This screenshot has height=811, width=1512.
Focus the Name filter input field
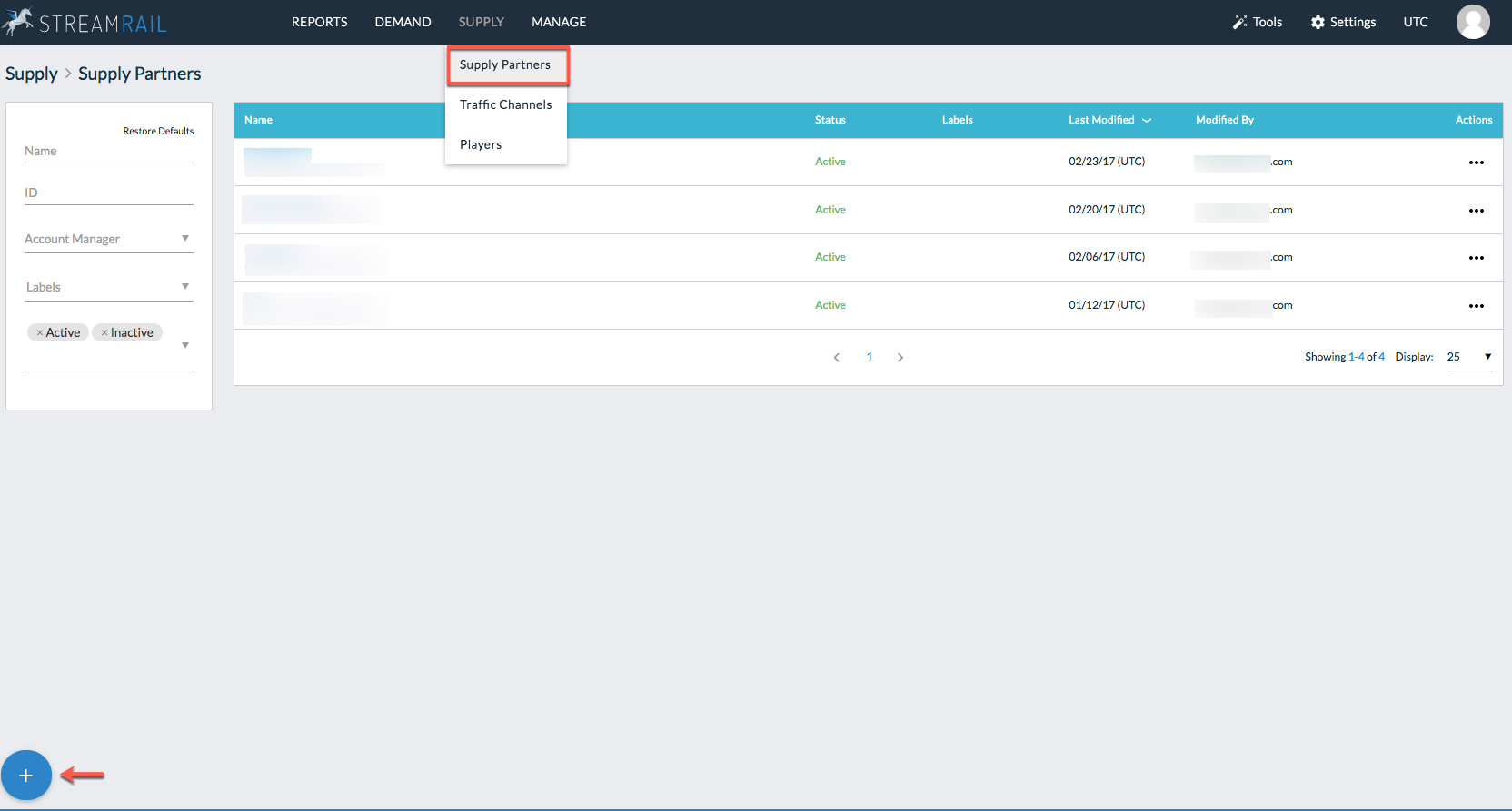tap(108, 152)
